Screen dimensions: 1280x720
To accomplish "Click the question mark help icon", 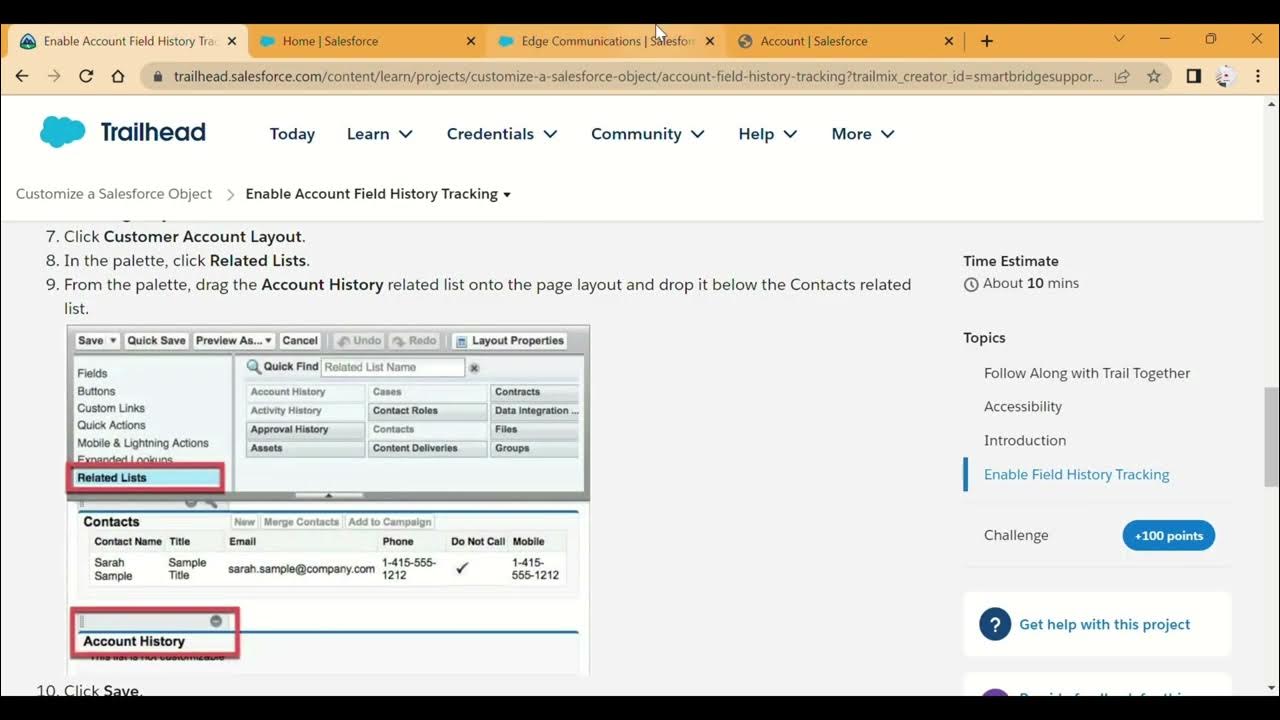I will [x=994, y=624].
